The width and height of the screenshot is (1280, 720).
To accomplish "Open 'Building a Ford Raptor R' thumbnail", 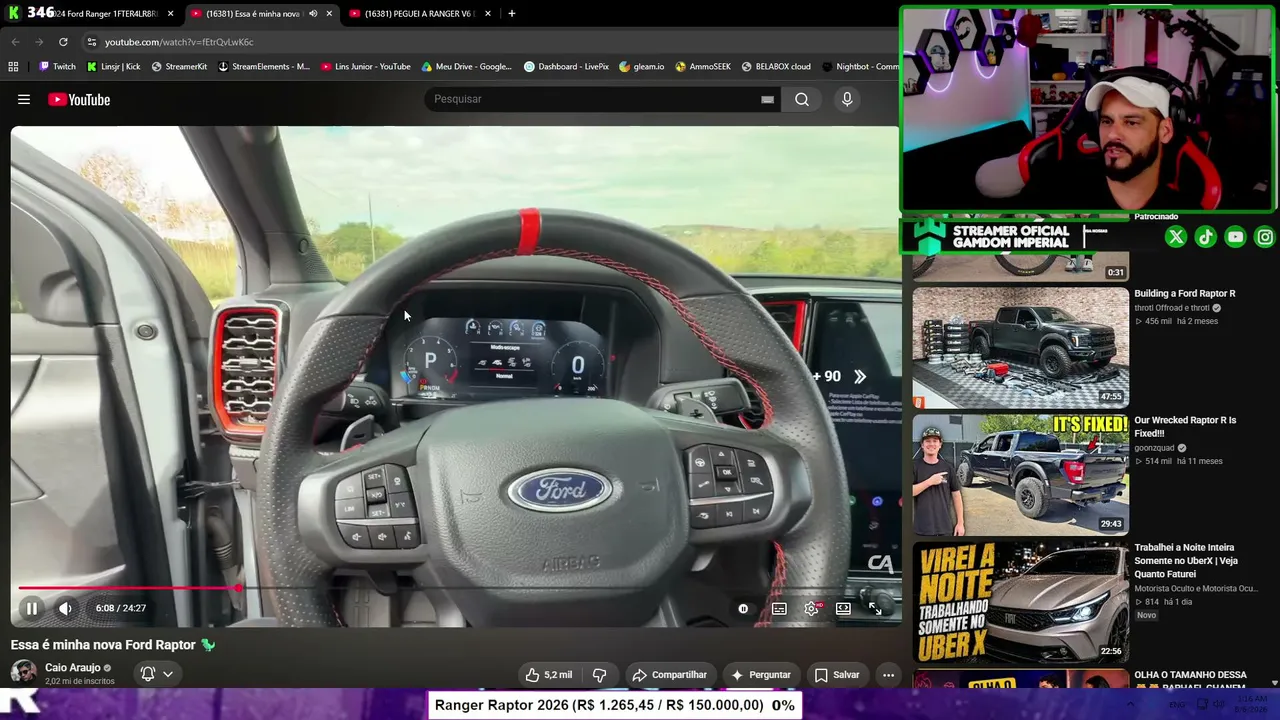I will (1020, 348).
